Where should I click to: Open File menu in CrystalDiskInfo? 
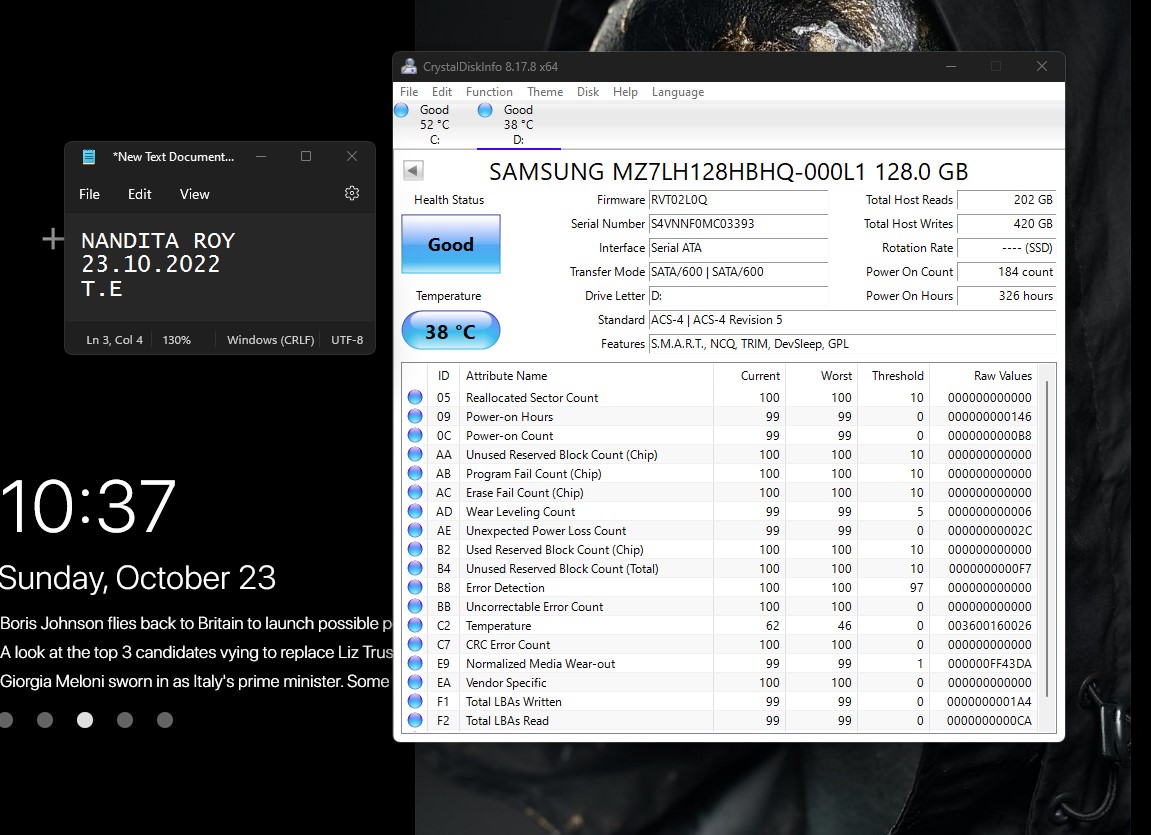point(409,92)
